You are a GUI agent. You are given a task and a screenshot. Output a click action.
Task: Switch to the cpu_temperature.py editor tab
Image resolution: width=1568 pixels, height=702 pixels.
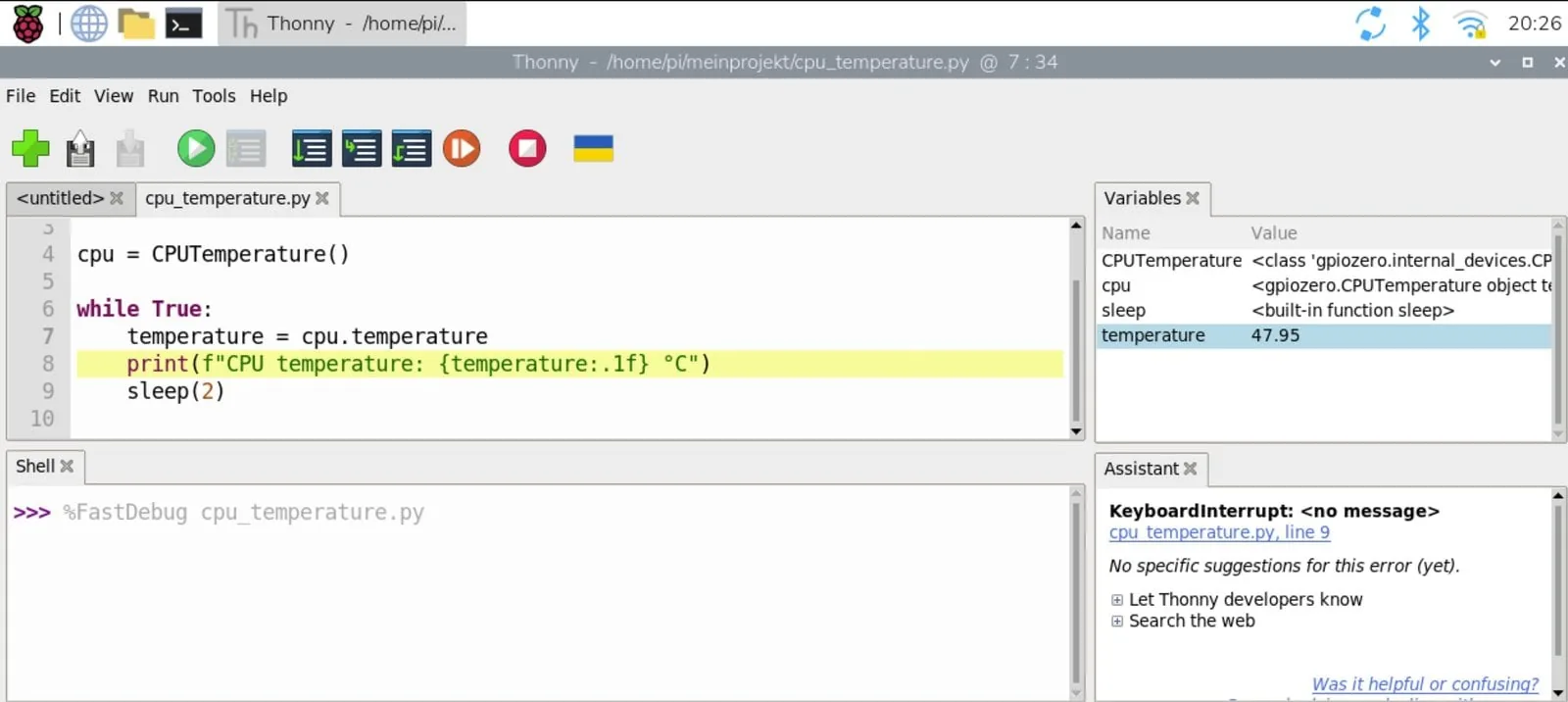click(x=227, y=198)
